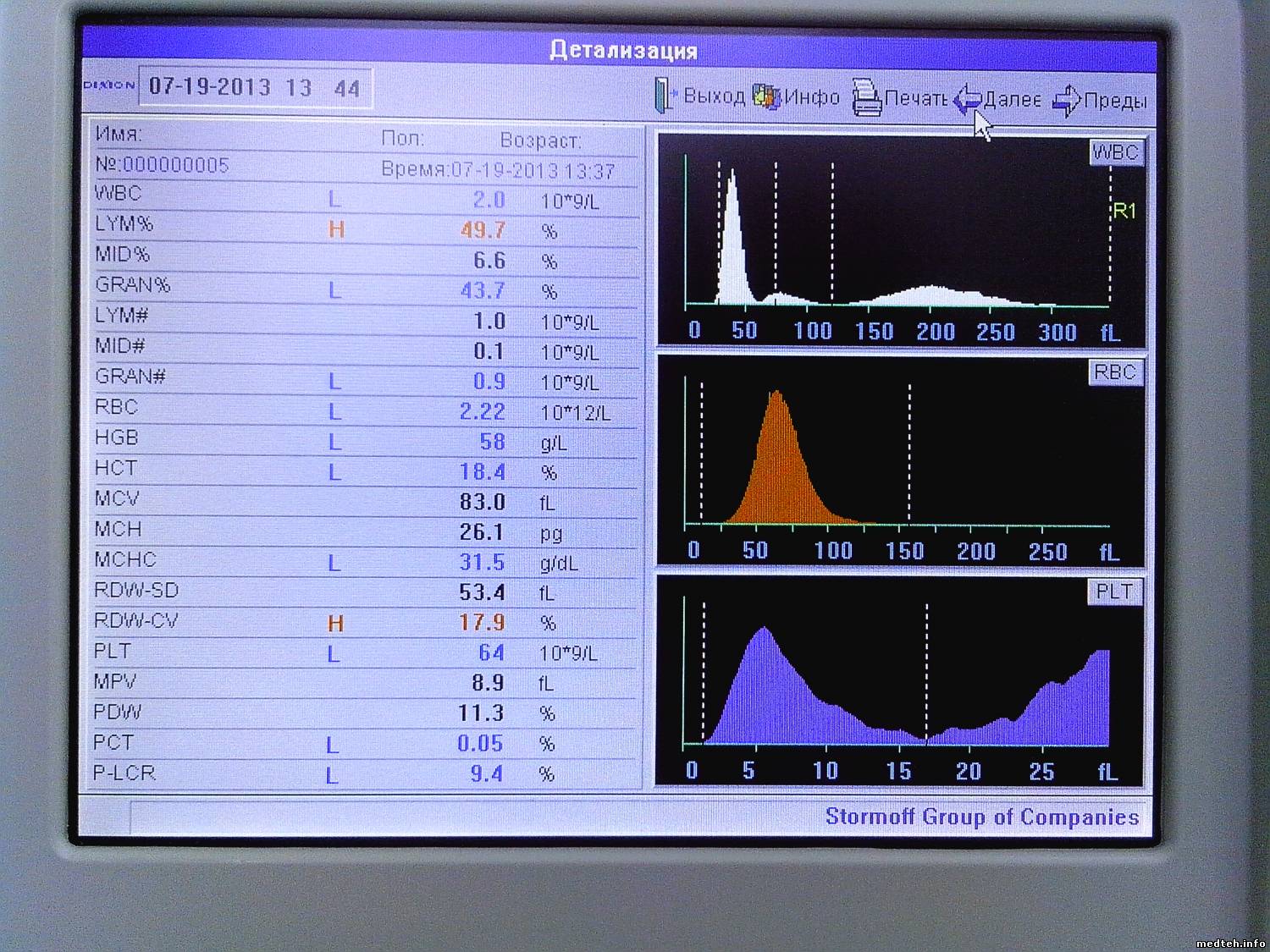Viewport: 1270px width, 952px height.
Task: Click the Выход (exit) door icon
Action: (665, 96)
